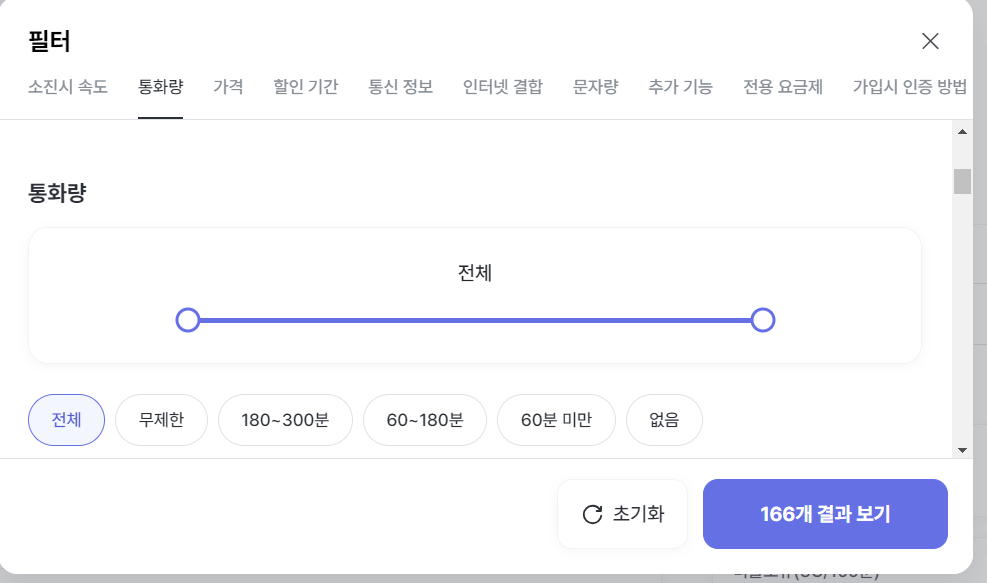The width and height of the screenshot is (987, 583).
Task: Click the middle of the 통화량 slider track
Action: [x=475, y=320]
